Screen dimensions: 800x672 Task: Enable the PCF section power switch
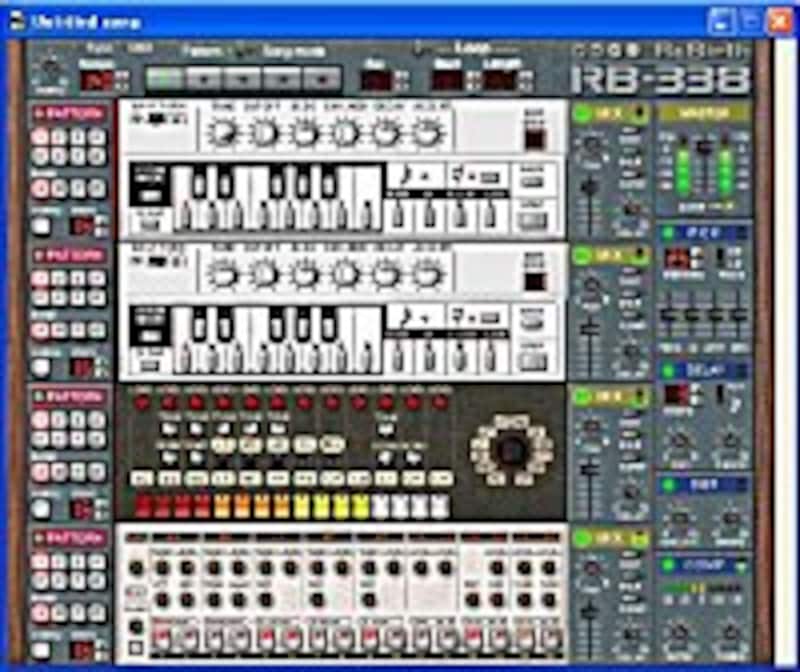667,232
